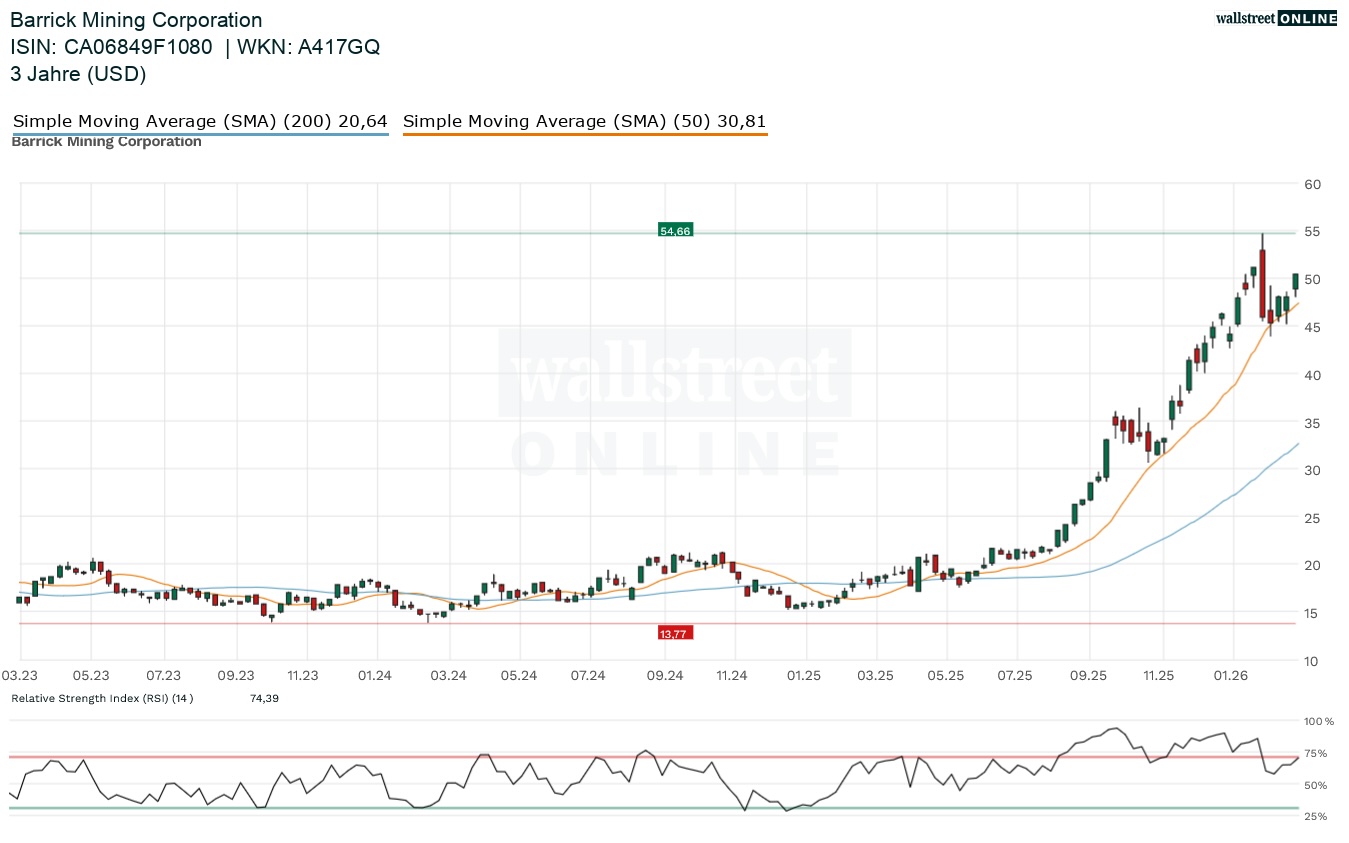Click the 3 Jahre (USD) period label
Screen dimensions: 1349x843
(78, 73)
